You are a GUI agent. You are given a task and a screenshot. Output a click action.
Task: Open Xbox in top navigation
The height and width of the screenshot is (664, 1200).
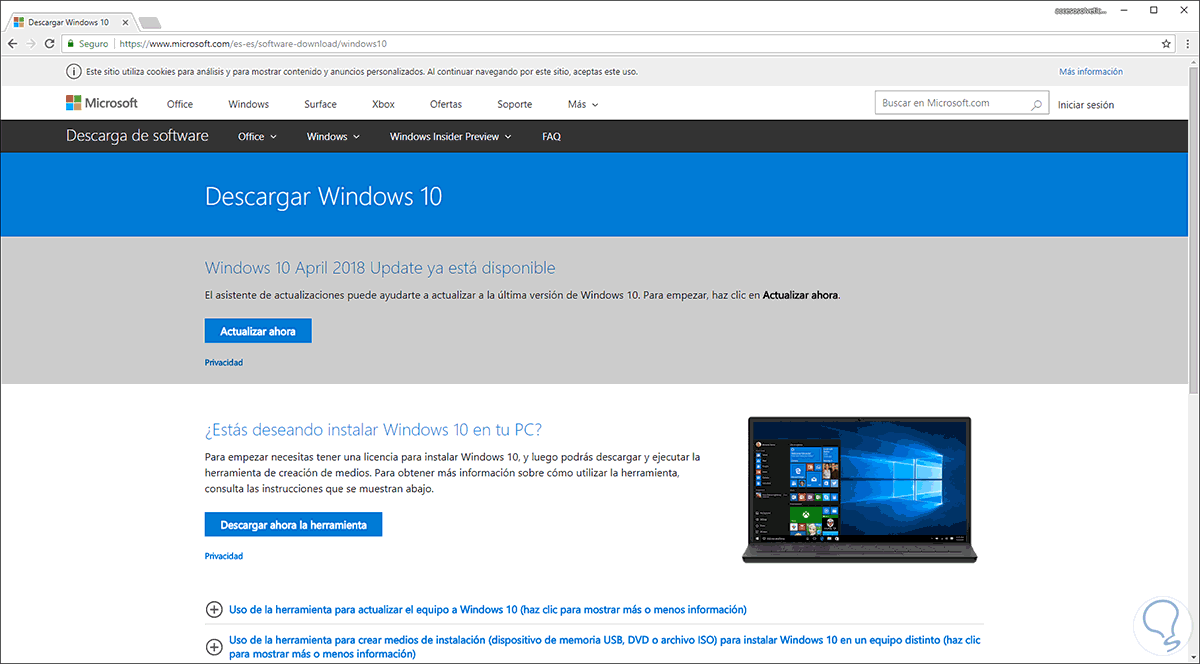coord(383,104)
